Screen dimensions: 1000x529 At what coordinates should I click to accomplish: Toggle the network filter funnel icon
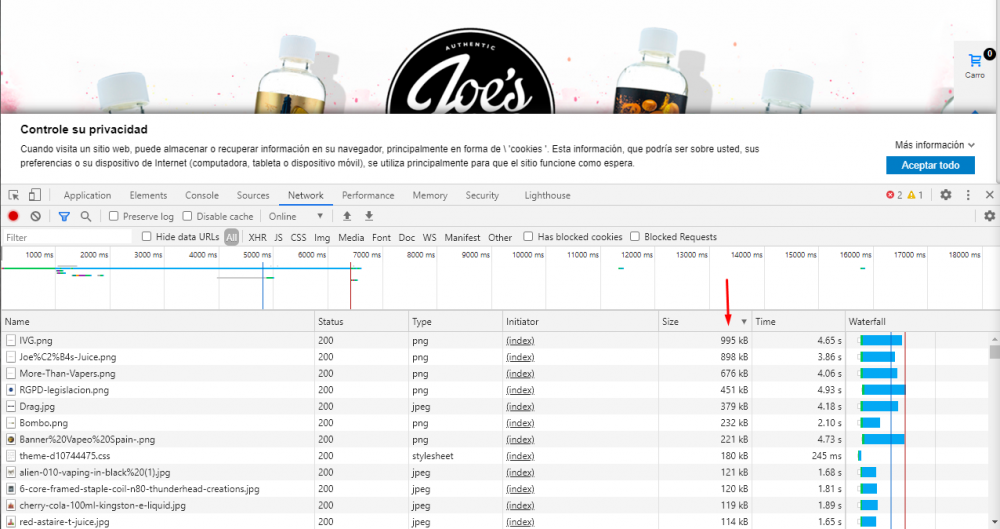[x=64, y=216]
